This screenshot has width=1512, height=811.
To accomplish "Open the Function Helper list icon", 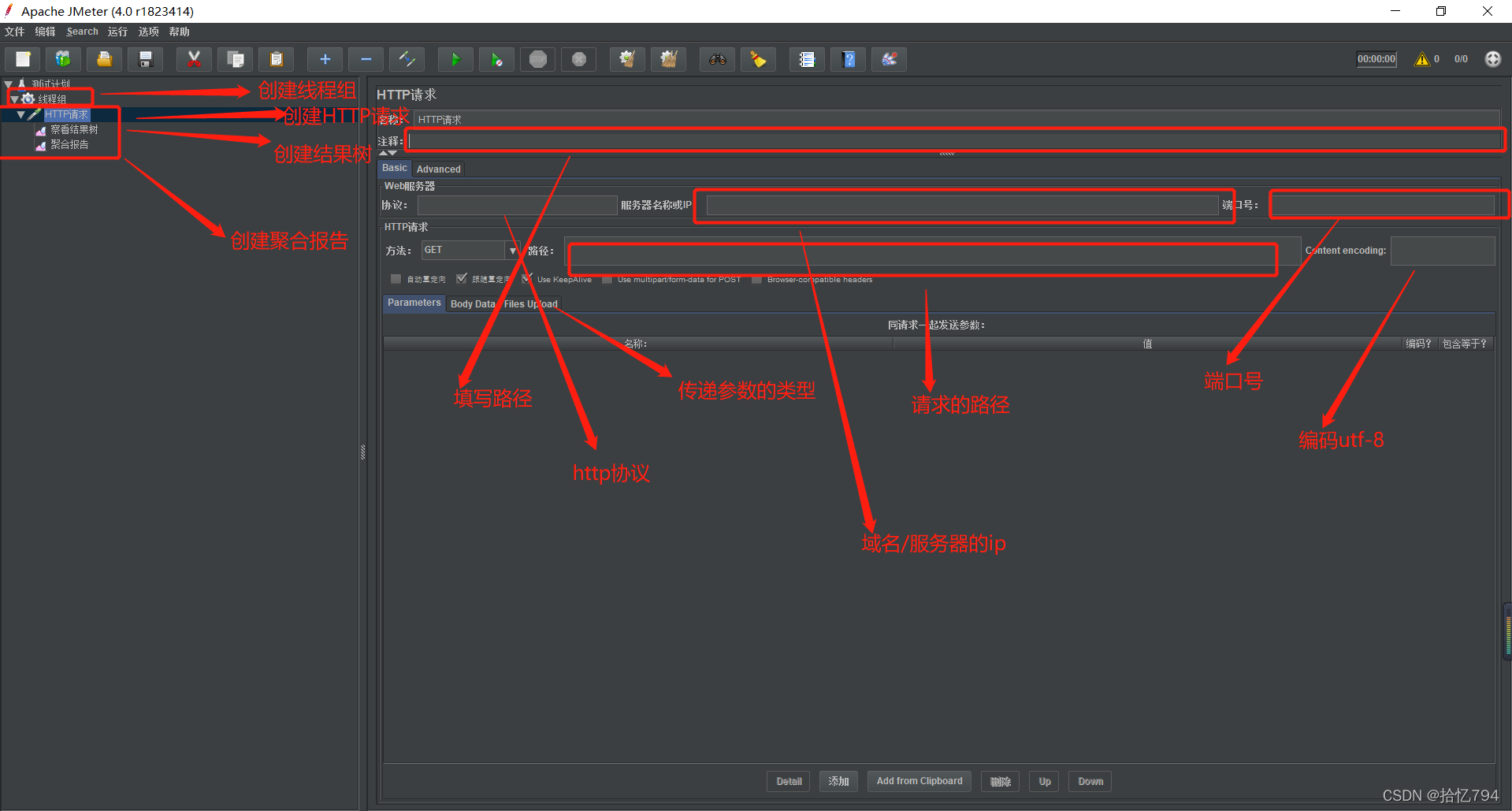I will [807, 59].
